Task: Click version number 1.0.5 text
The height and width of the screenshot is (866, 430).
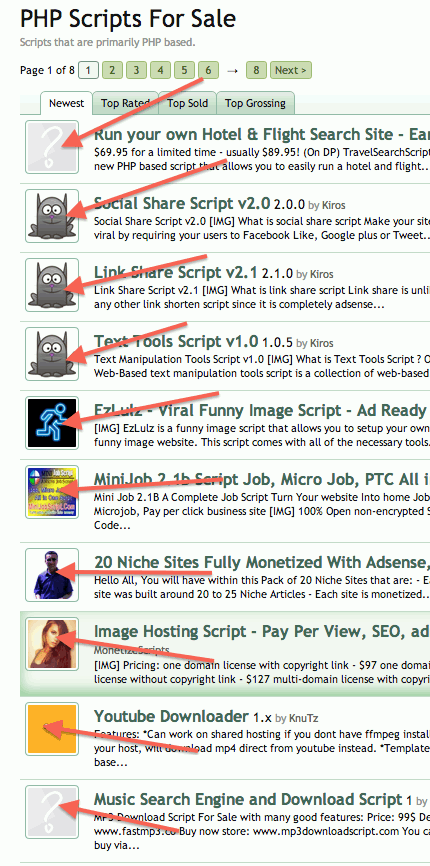Action: coord(278,342)
